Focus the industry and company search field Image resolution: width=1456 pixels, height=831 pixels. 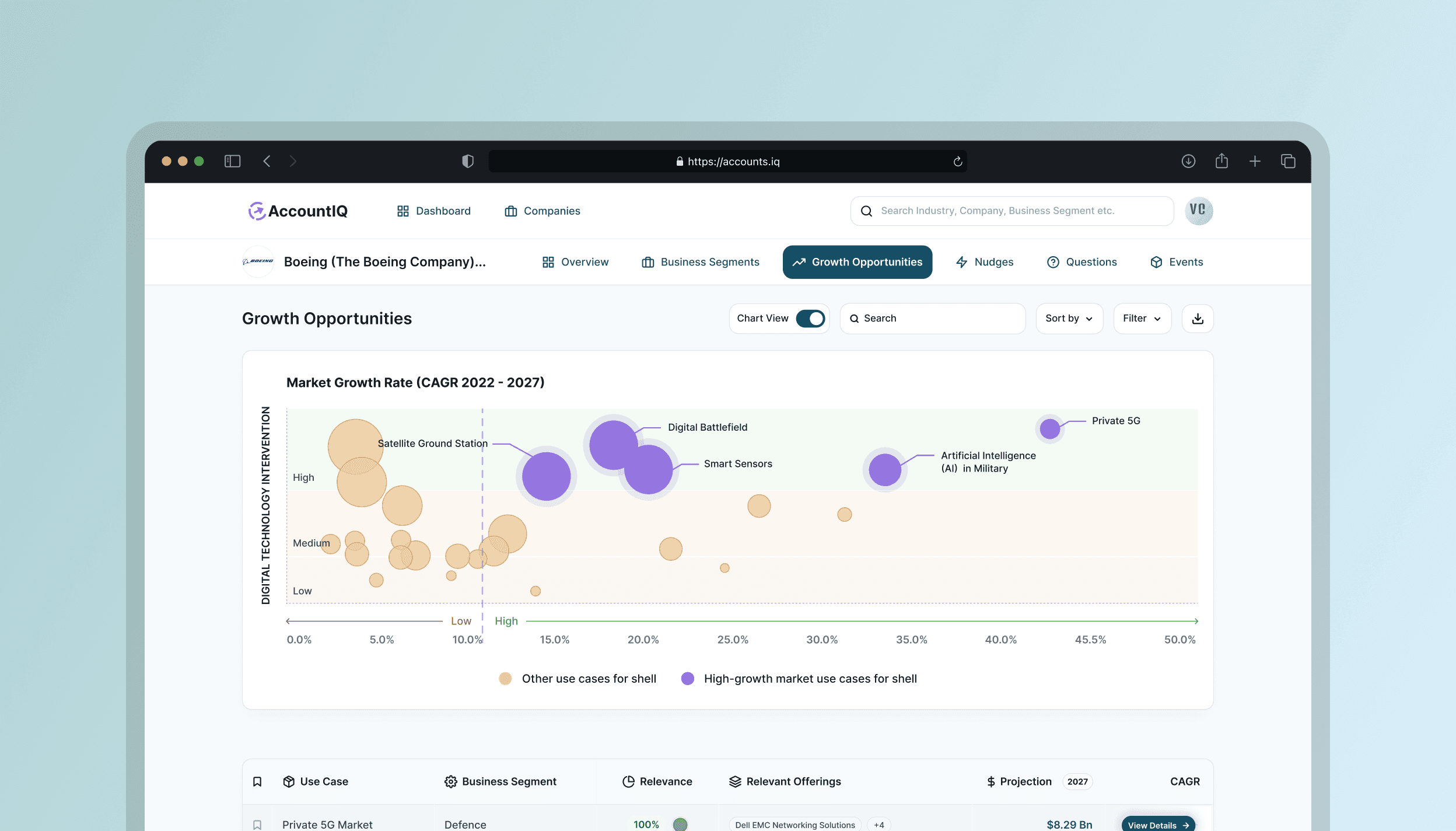click(x=1012, y=211)
